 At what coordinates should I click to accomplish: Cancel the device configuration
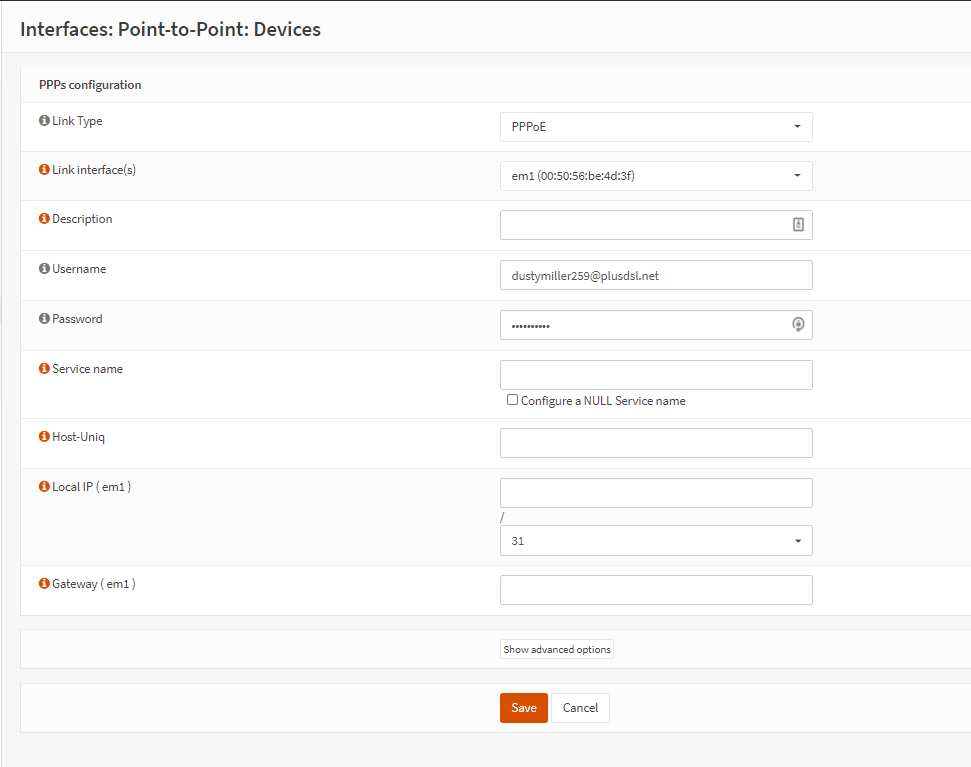tap(580, 708)
